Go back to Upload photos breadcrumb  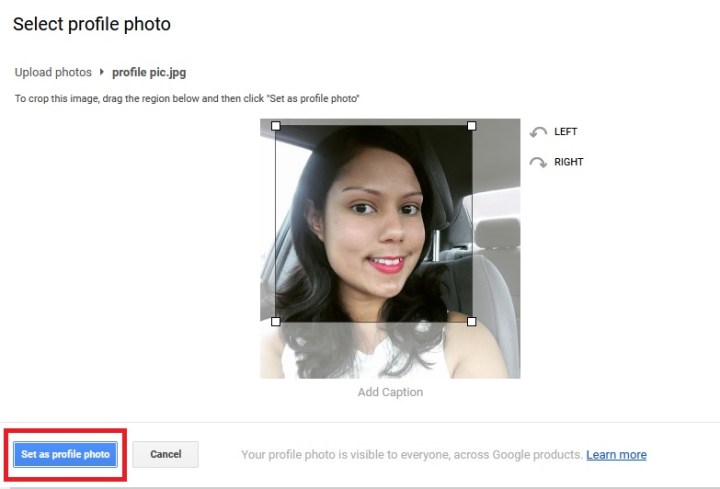tap(53, 73)
